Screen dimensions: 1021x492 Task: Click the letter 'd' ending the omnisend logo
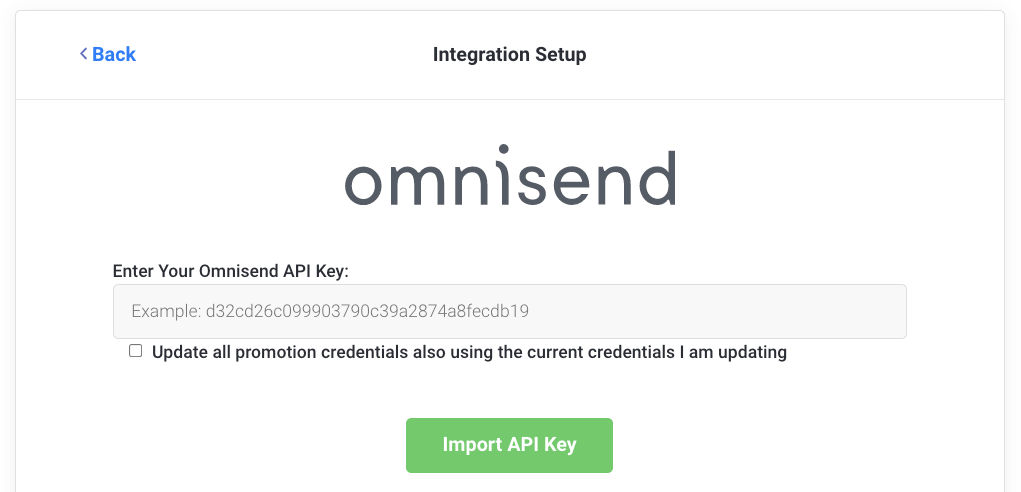point(656,178)
